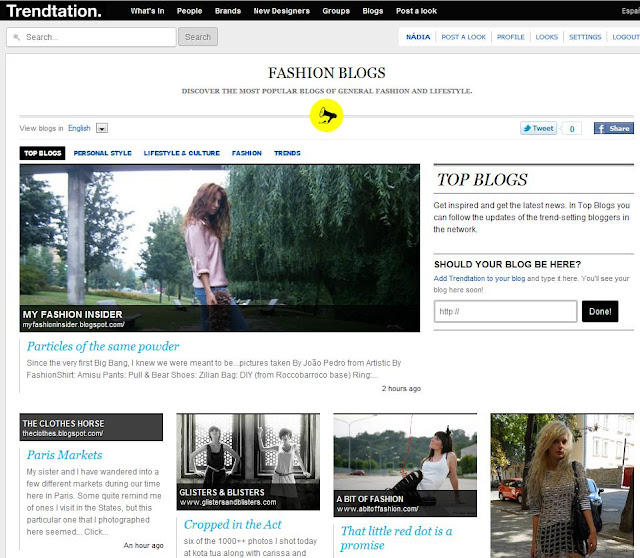Open the New Designers menu
This screenshot has height=558, width=640.
[282, 11]
